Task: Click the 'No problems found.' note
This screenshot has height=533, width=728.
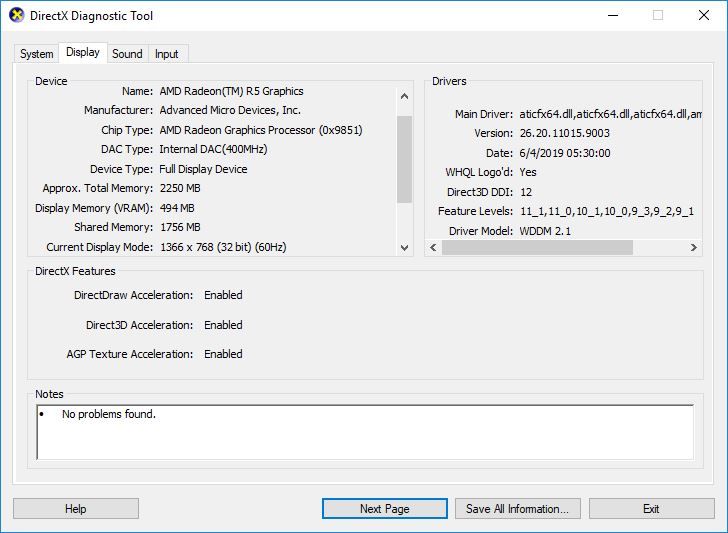Action: (x=109, y=414)
